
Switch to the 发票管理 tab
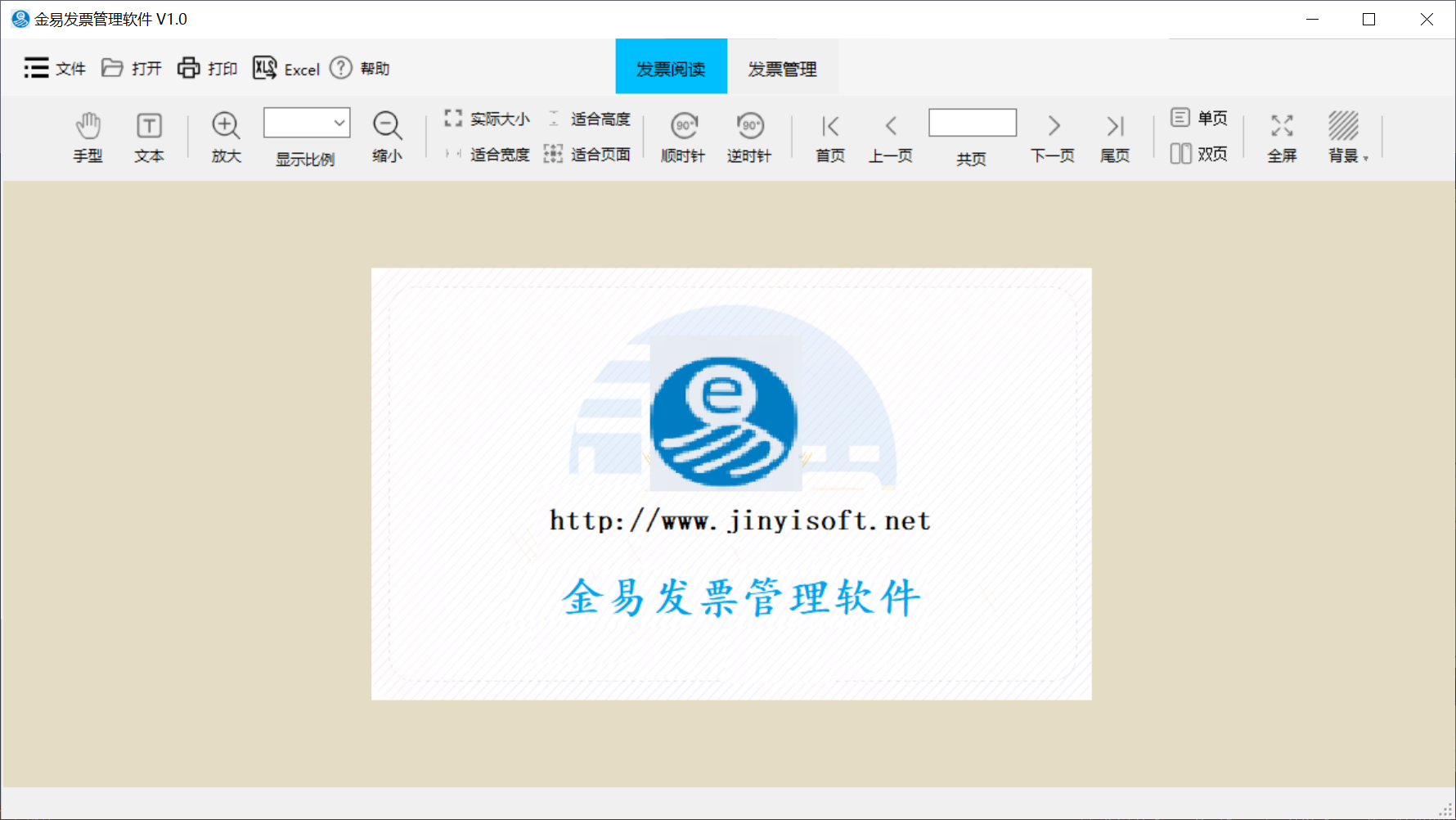pos(783,66)
